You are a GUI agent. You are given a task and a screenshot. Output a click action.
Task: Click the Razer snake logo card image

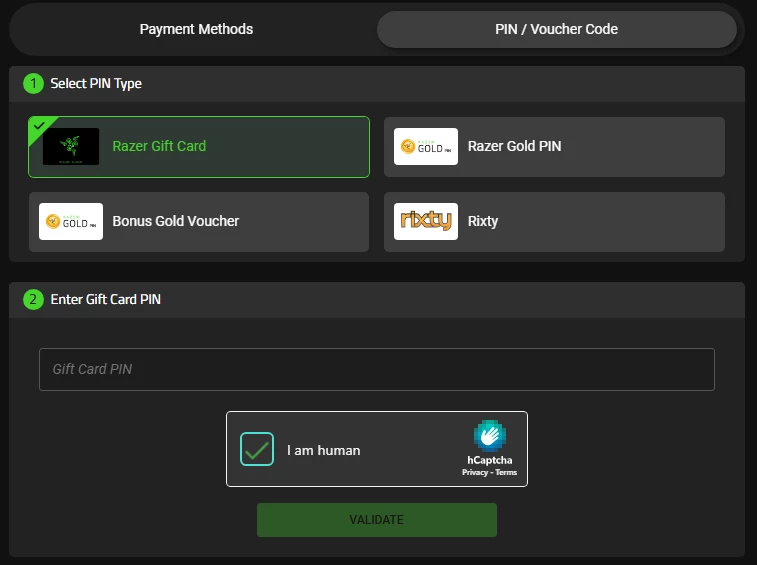click(71, 146)
